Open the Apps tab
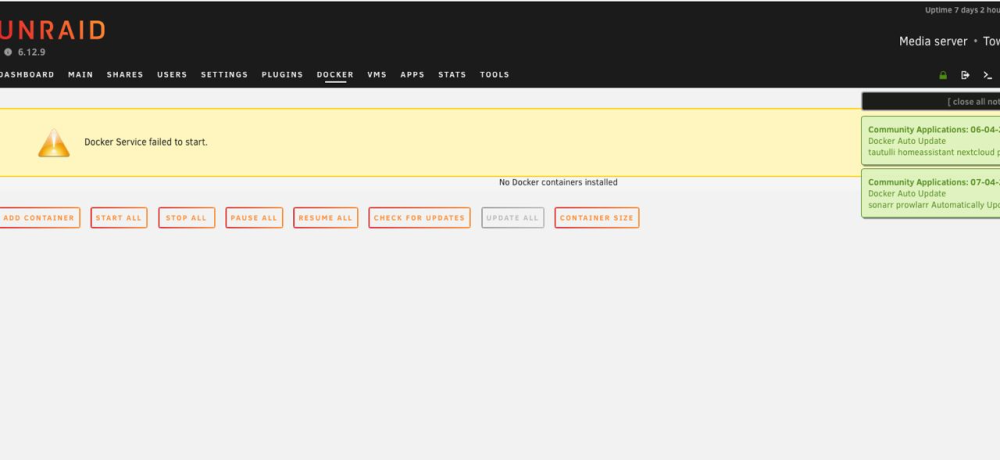This screenshot has width=1000, height=460. (x=413, y=75)
